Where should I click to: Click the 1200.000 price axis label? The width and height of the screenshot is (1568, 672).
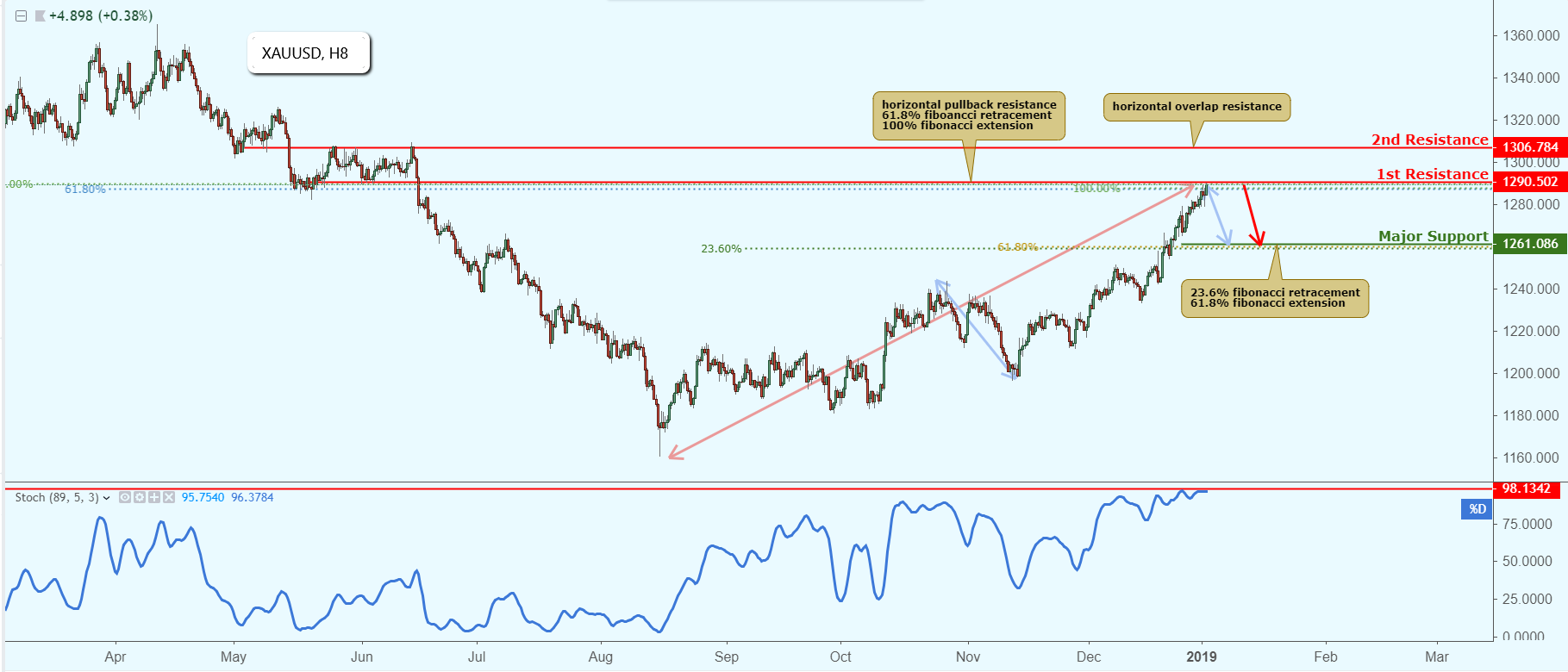coord(1532,373)
